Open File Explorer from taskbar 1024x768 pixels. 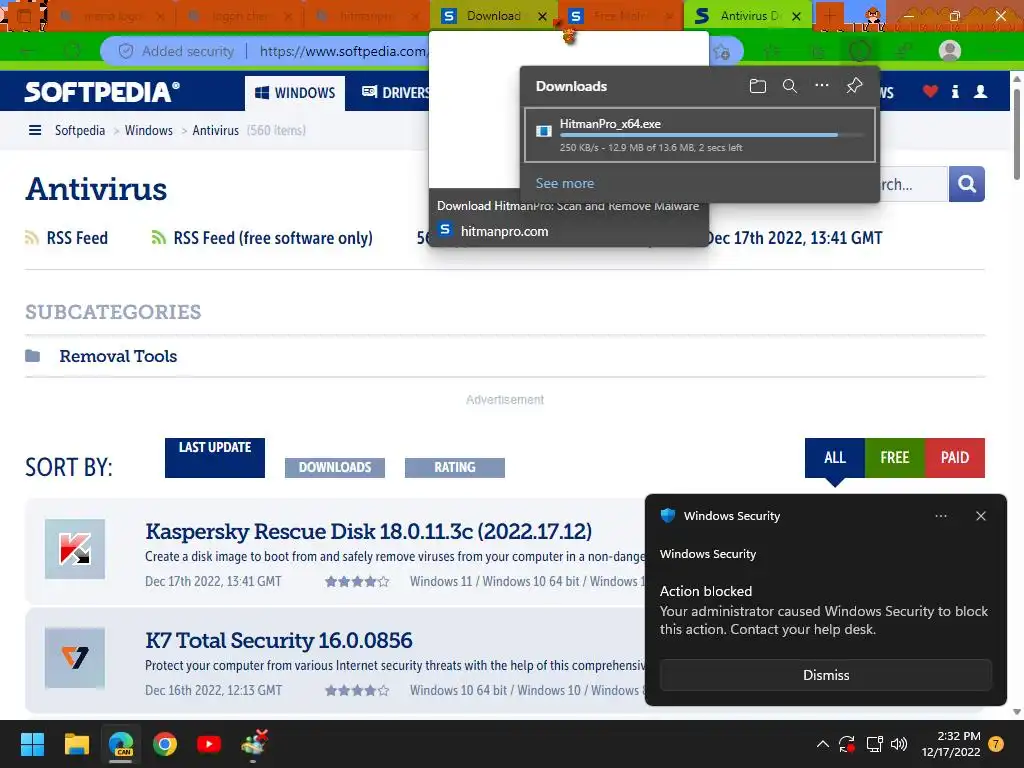point(76,744)
